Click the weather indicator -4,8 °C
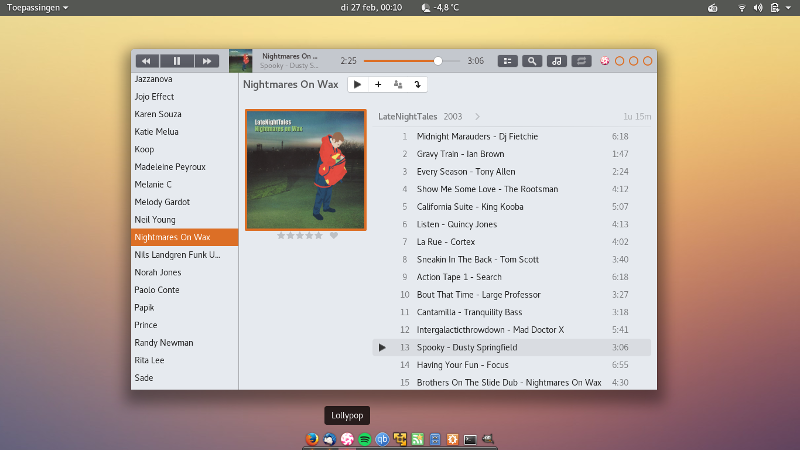800x450 pixels. [440, 8]
